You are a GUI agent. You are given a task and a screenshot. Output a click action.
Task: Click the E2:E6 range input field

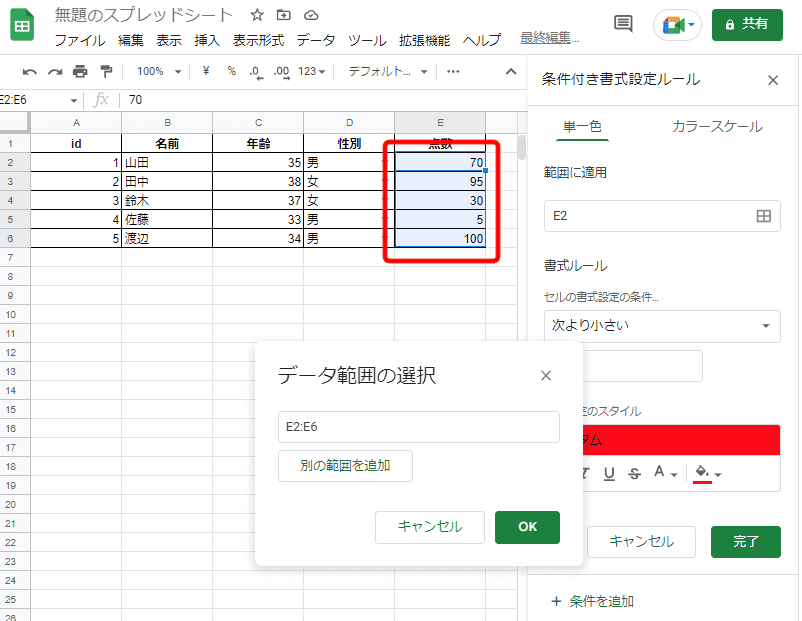tap(418, 427)
